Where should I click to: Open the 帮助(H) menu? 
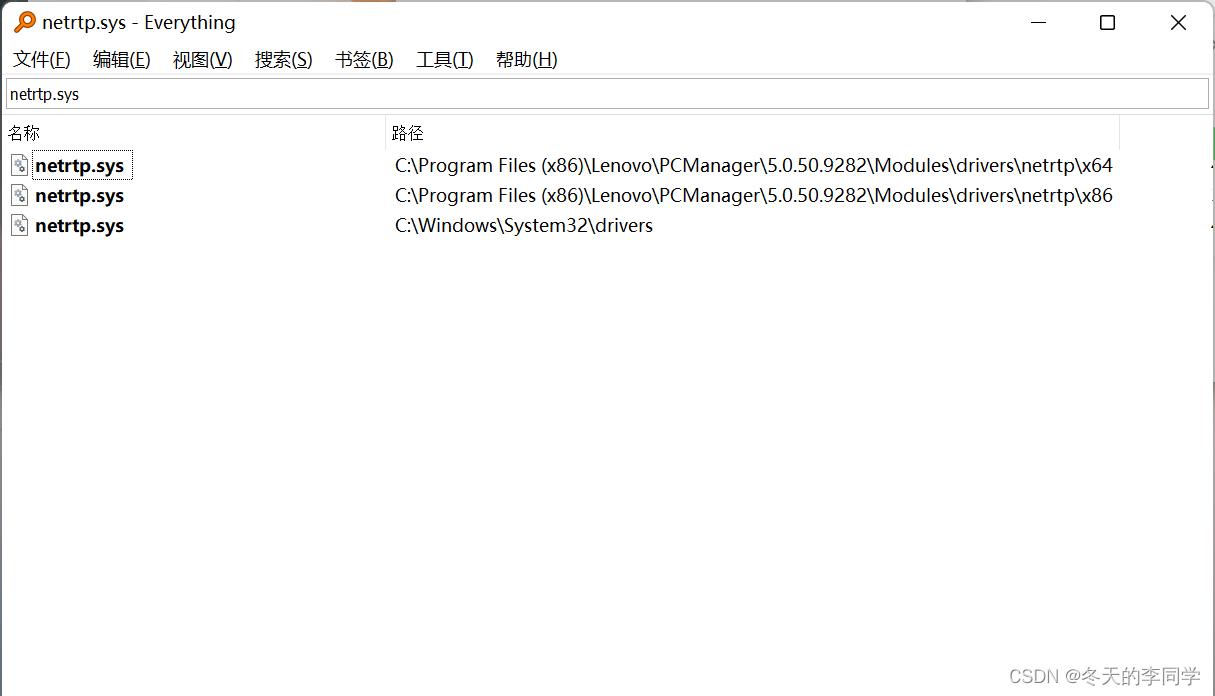click(x=527, y=60)
